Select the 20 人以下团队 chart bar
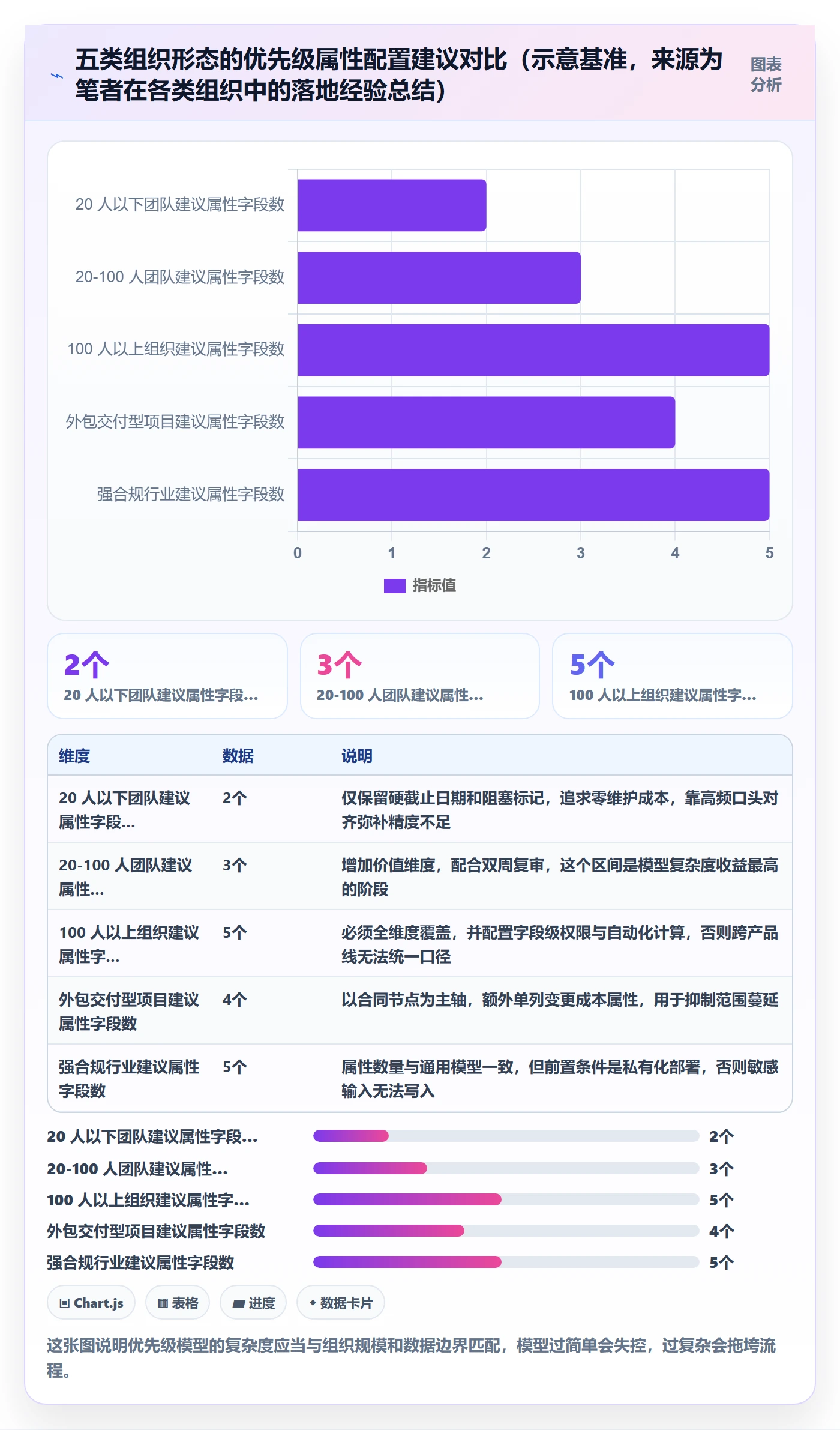Image resolution: width=840 pixels, height=1430 pixels. pos(392,205)
